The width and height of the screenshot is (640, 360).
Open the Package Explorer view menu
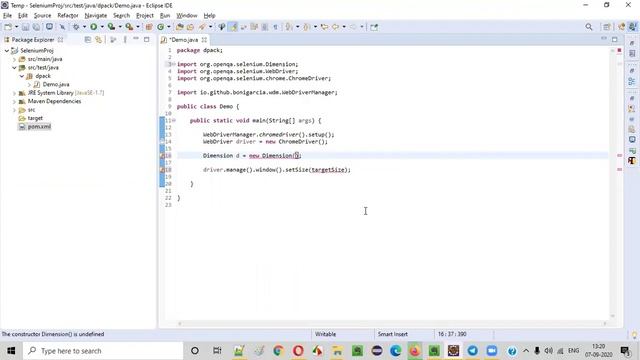(125, 40)
